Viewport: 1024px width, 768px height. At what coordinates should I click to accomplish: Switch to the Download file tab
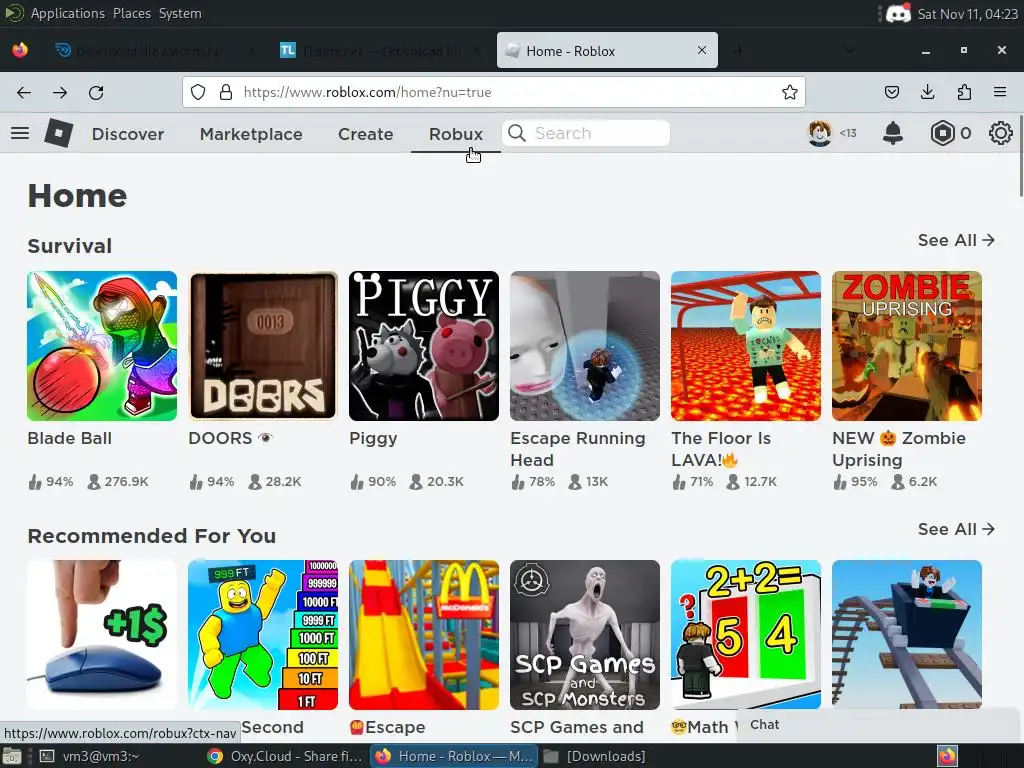tap(153, 50)
